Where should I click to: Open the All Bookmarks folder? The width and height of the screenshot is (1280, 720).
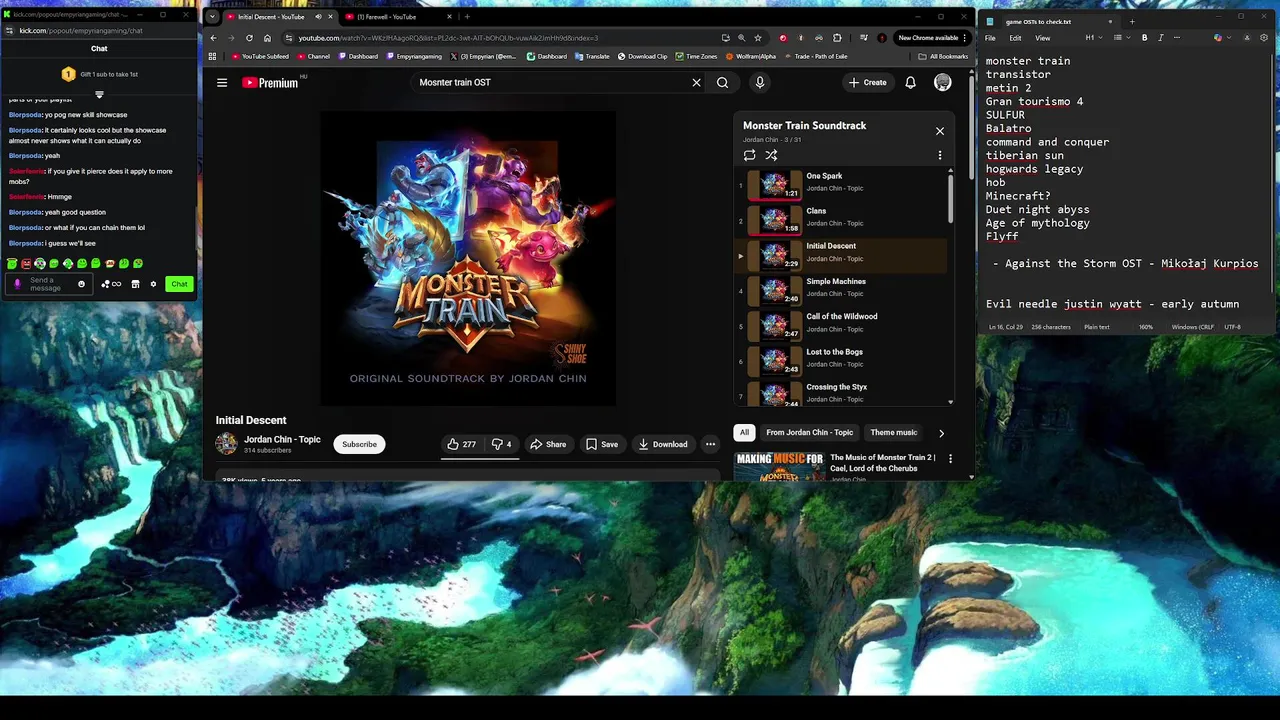coord(944,56)
